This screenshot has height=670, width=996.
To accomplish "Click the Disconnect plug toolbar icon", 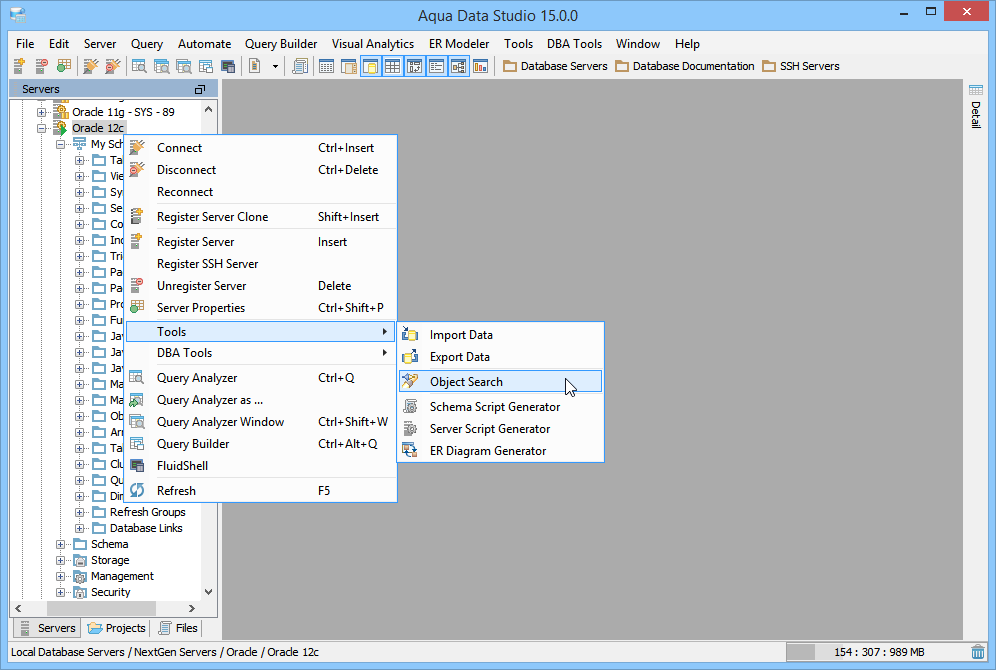I will click(x=113, y=66).
